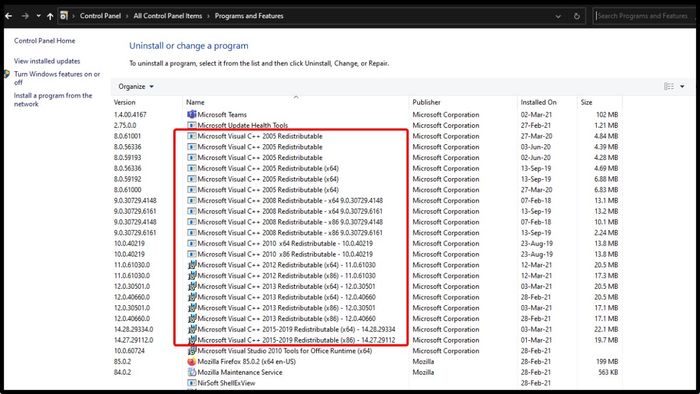This screenshot has width=700, height=394.
Task: Sort by the Version column header
Action: [125, 102]
